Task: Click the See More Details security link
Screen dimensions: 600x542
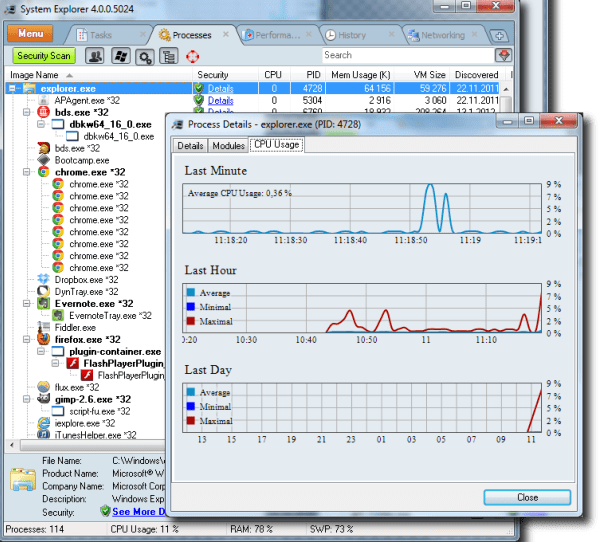Action: 139,512
